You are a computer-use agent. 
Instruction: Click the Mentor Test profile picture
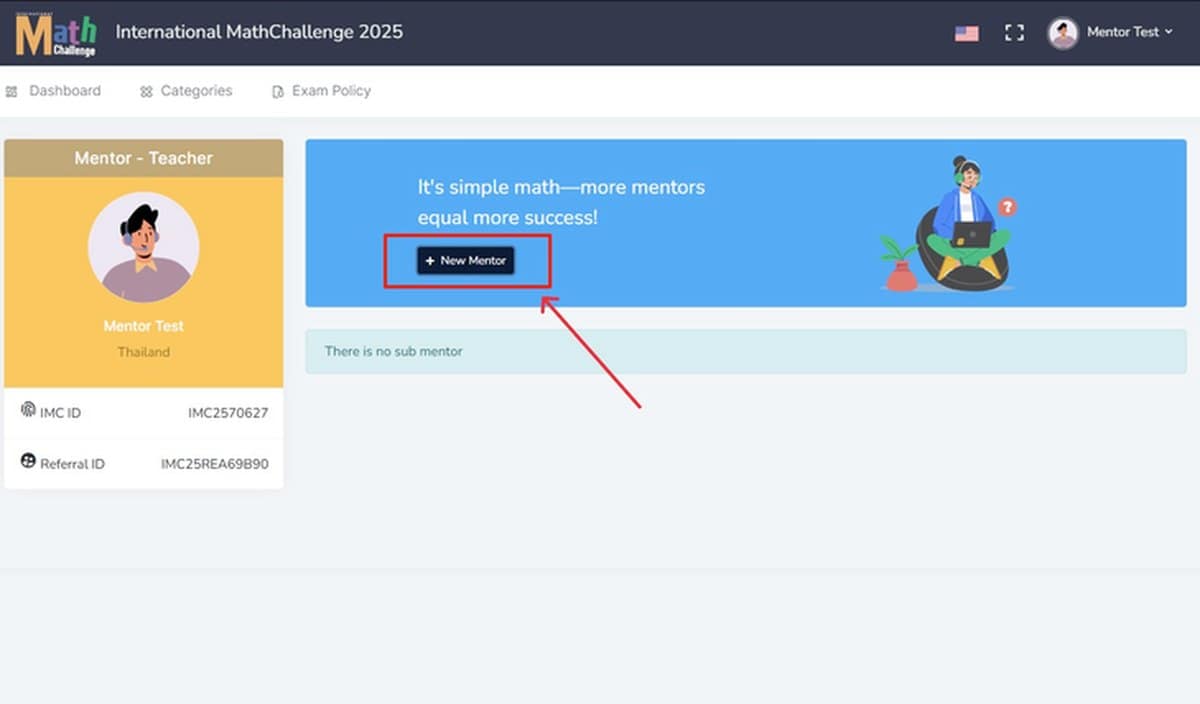click(143, 247)
